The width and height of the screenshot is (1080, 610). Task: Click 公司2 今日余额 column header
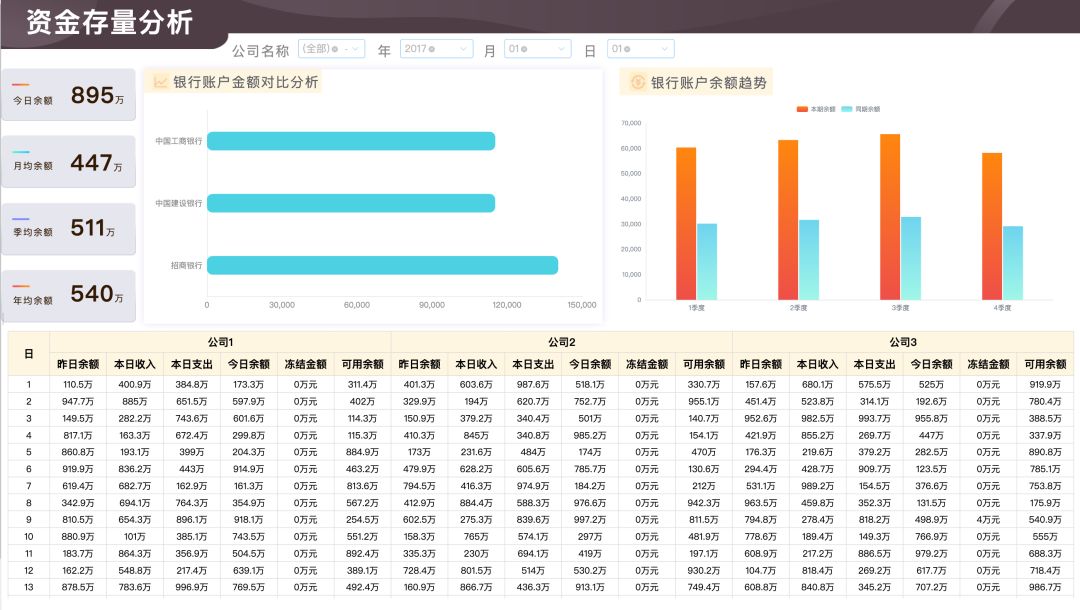[590, 364]
